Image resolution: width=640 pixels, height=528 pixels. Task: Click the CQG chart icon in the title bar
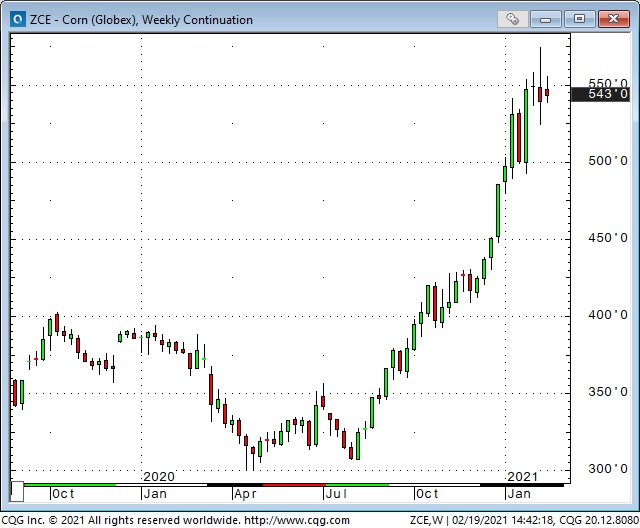pos(18,19)
